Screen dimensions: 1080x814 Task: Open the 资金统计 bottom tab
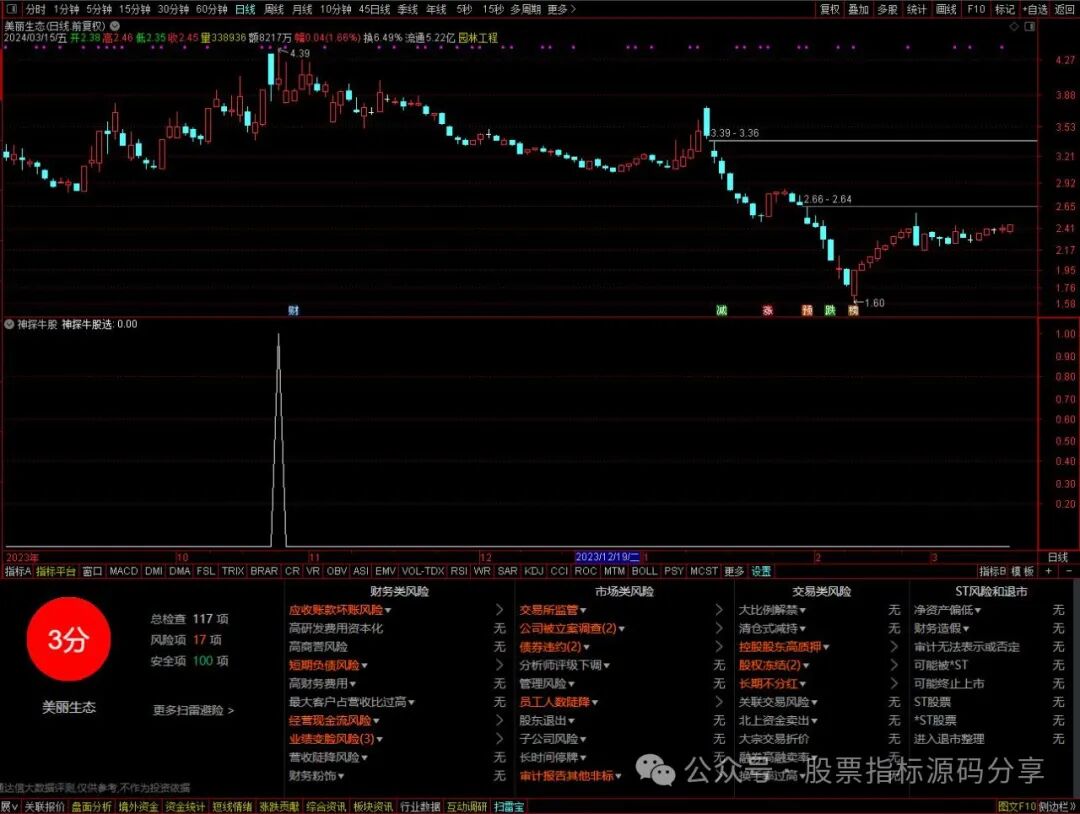click(x=185, y=806)
